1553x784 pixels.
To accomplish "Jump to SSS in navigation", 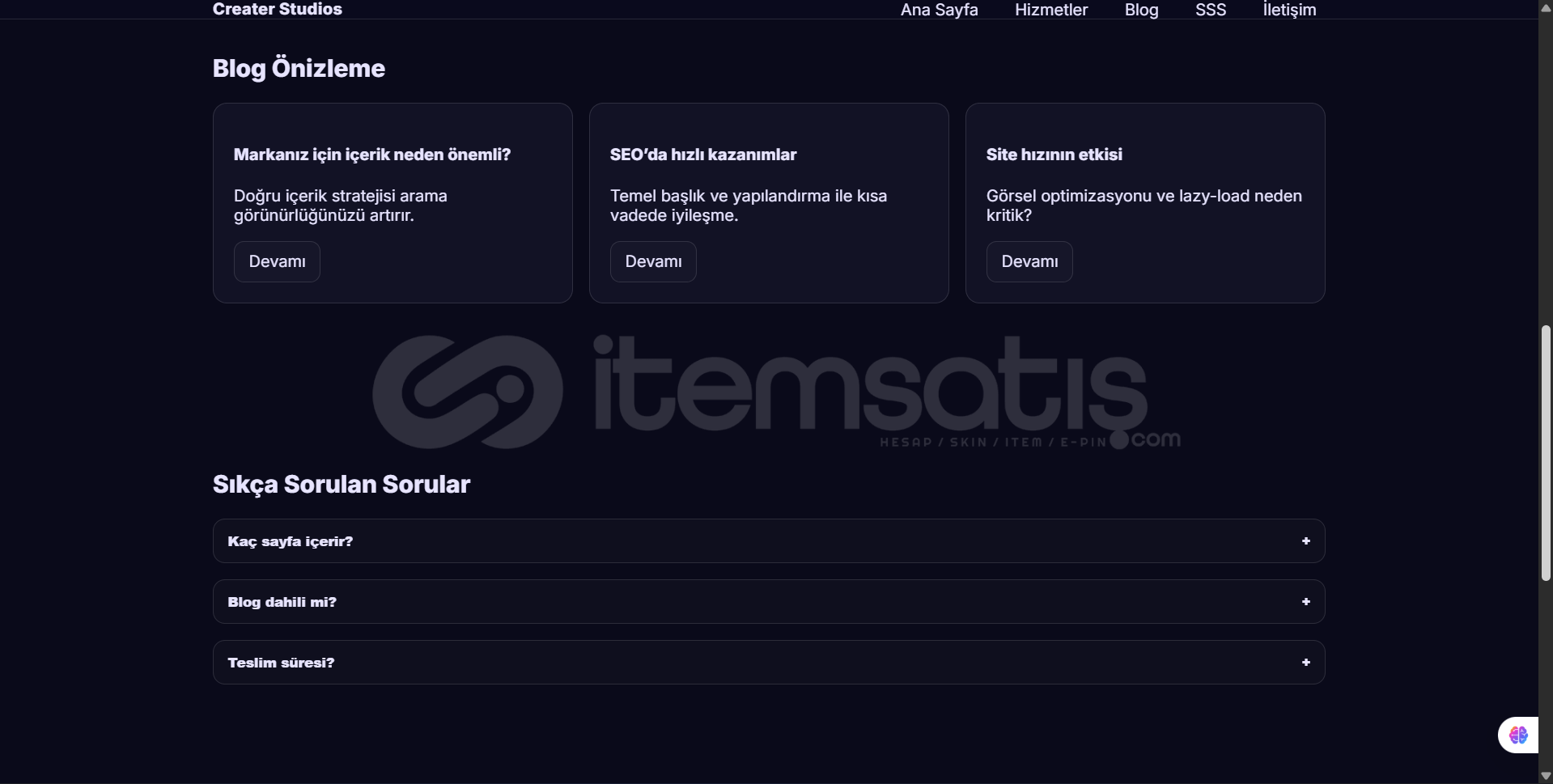I will tap(1211, 10).
